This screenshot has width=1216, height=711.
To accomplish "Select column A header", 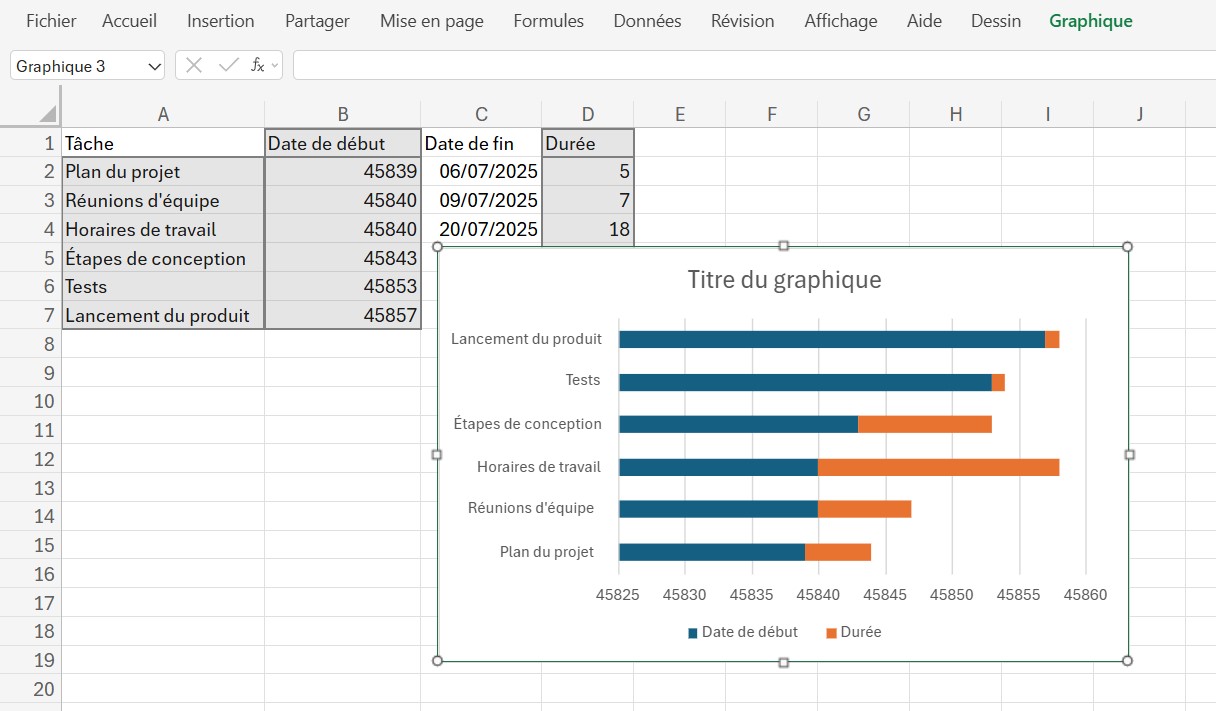I will 163,114.
